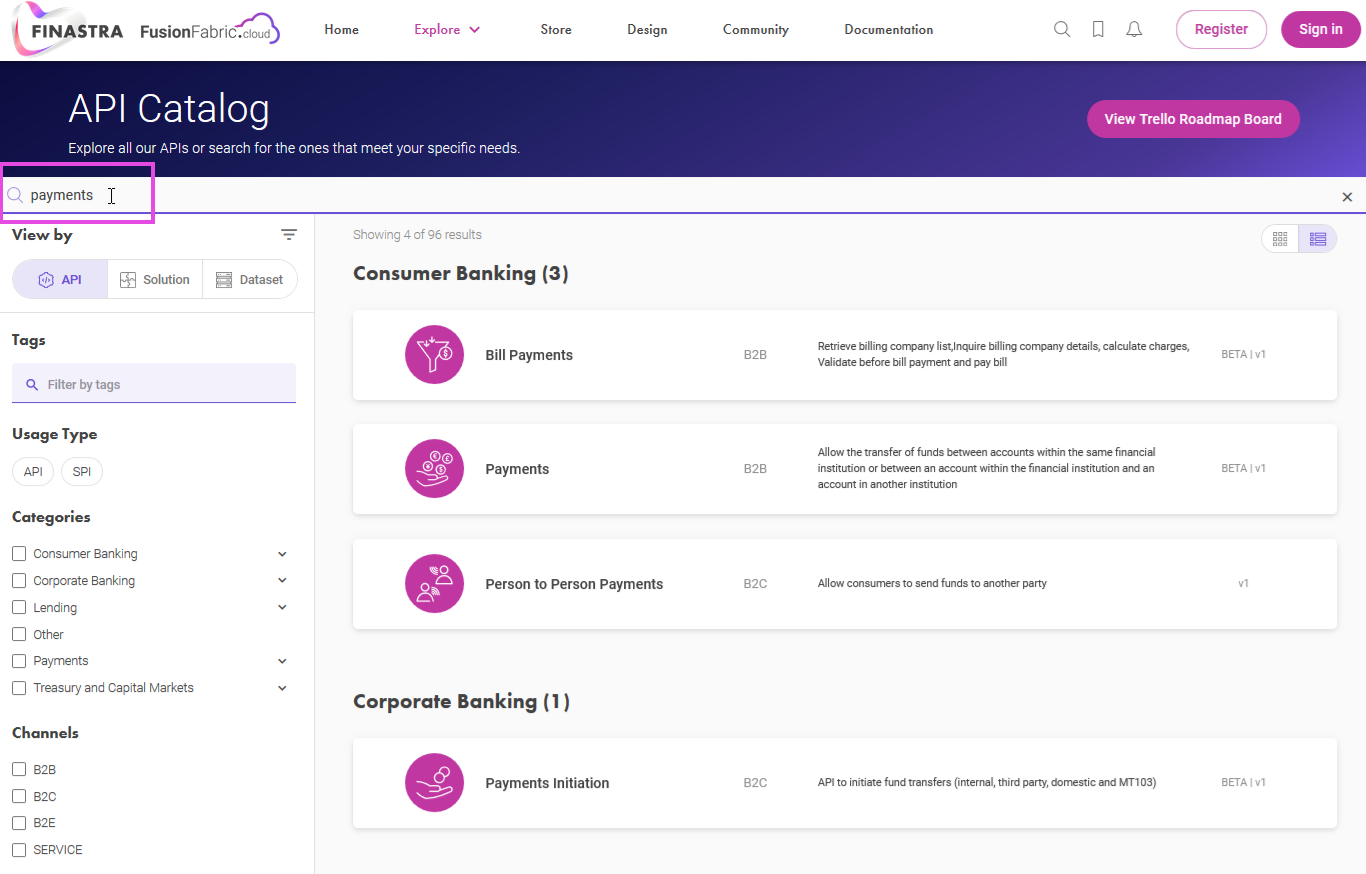The height and width of the screenshot is (874, 1366).
Task: Expand the Lending category chevron
Action: (x=282, y=608)
